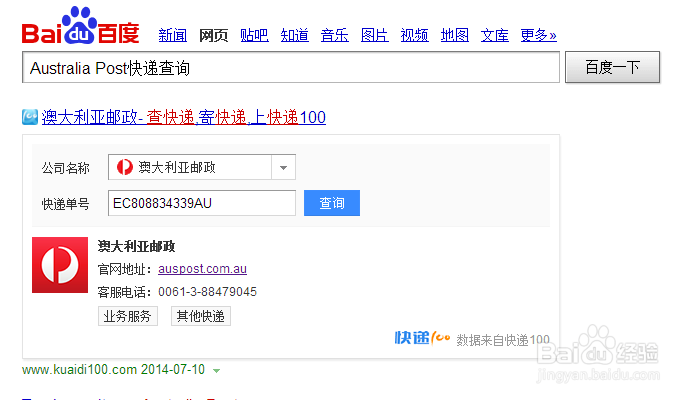Click the bold 澳大利亚邮政 heading

tap(136, 246)
